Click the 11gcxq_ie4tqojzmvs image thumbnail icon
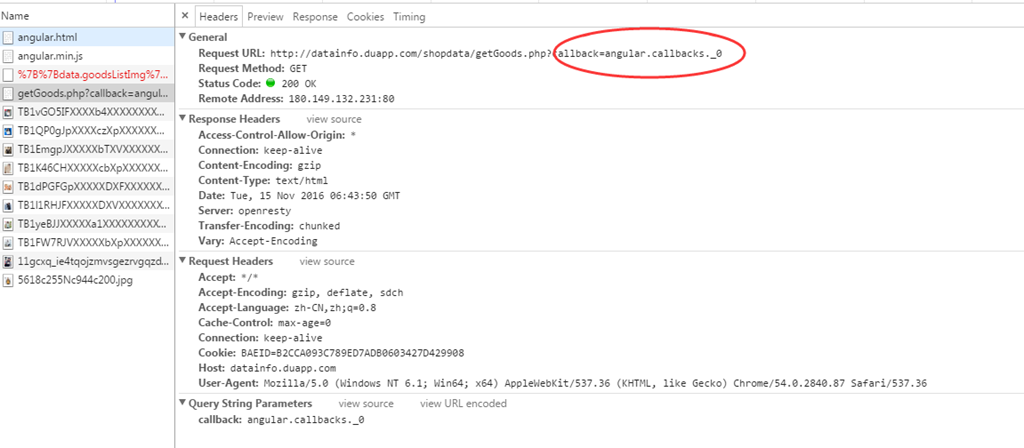 coord(9,261)
